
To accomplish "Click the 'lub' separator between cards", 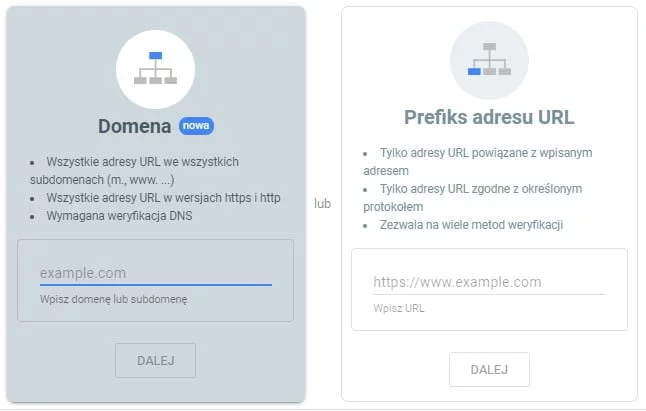I will (x=322, y=203).
